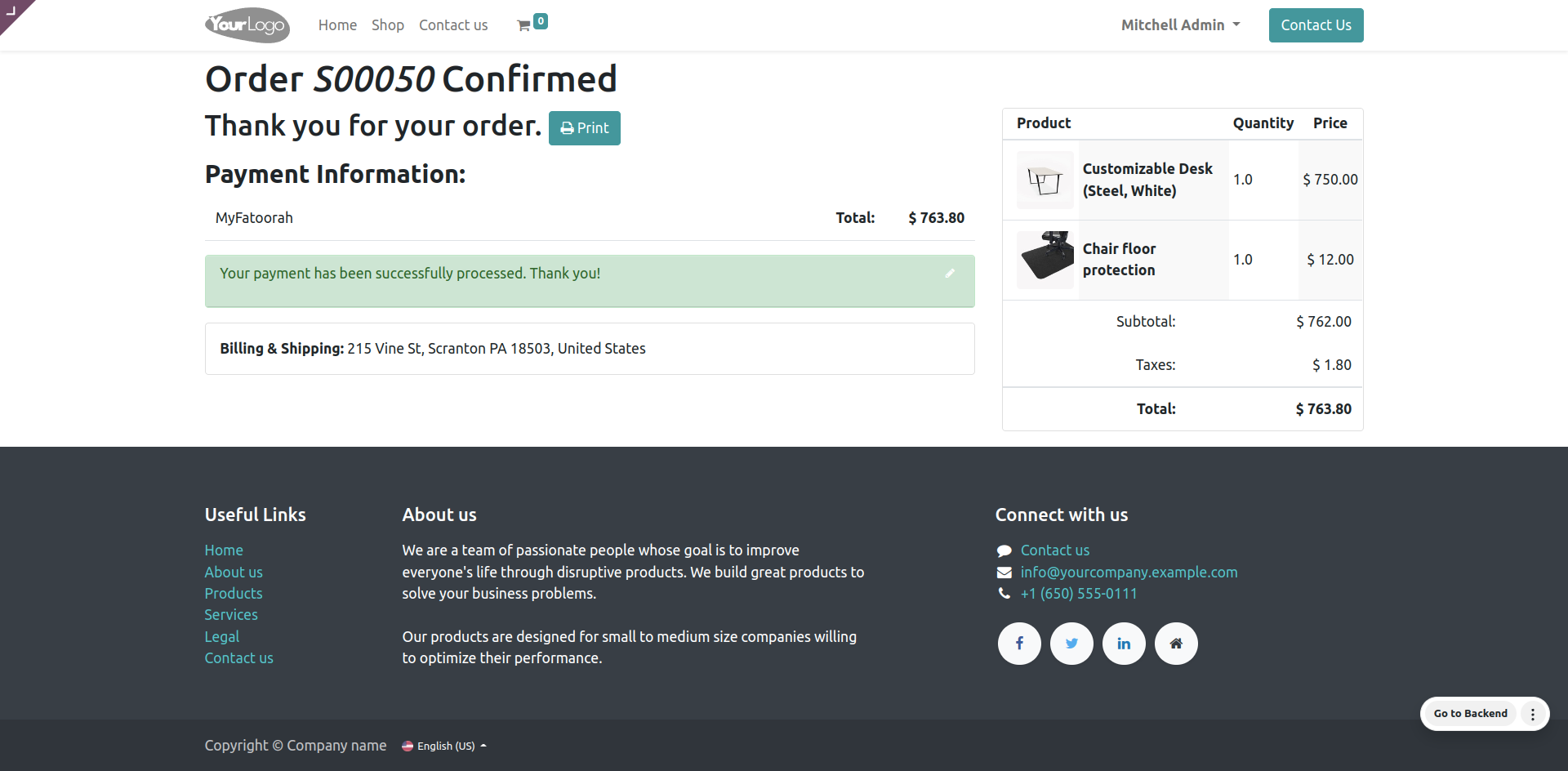Click the Facebook social icon
The width and height of the screenshot is (1568, 771).
click(1019, 644)
